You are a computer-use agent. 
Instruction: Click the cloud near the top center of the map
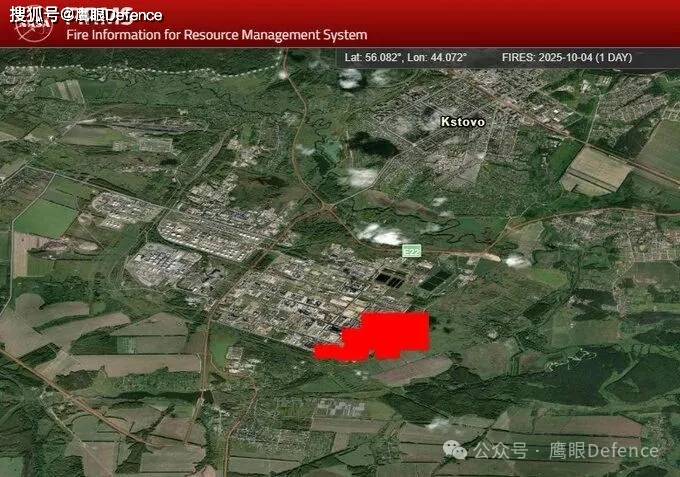[351, 78]
